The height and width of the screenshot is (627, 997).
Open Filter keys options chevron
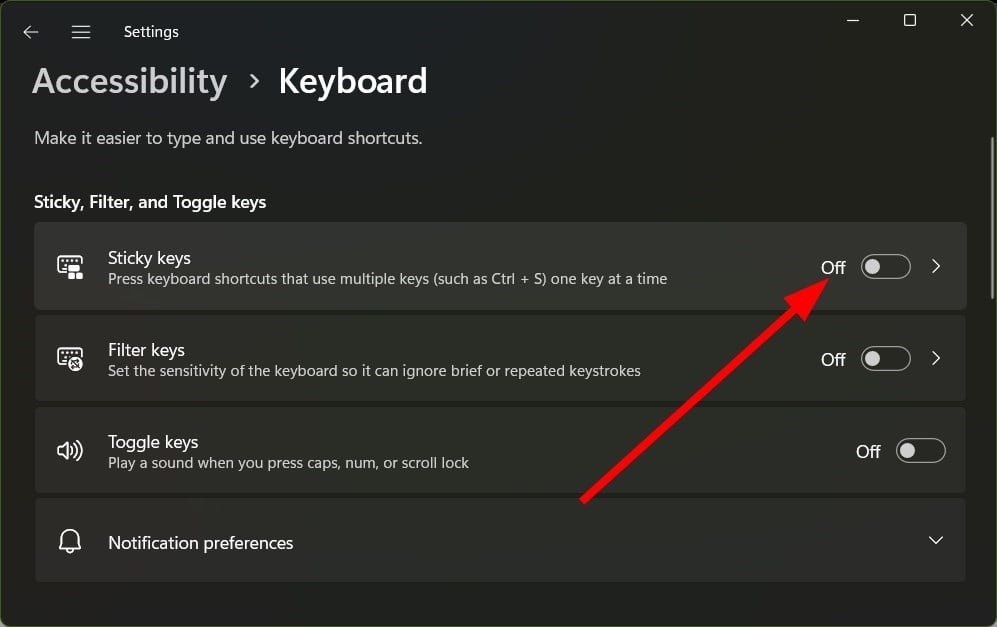pos(936,359)
